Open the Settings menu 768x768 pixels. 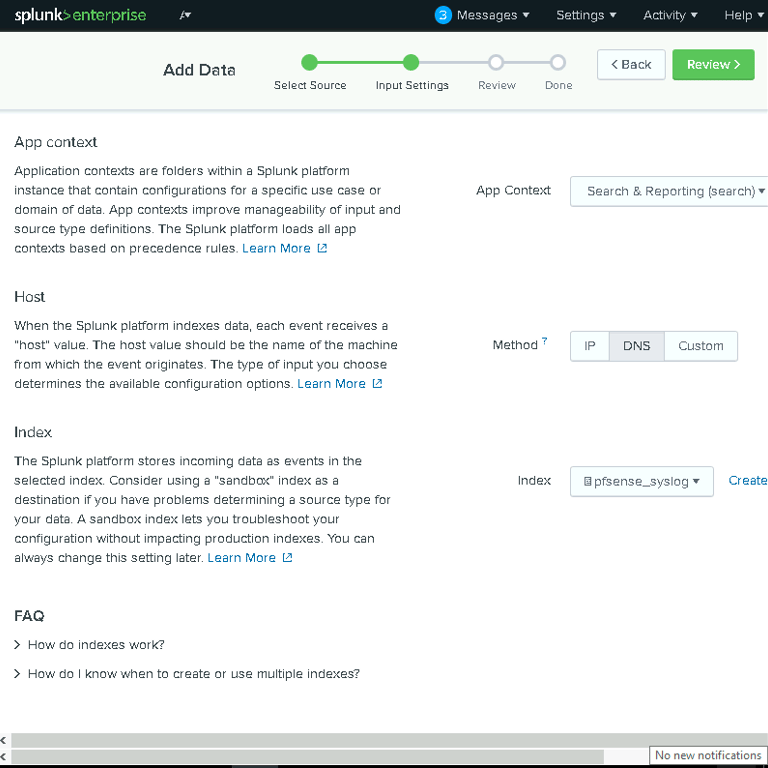coord(586,15)
